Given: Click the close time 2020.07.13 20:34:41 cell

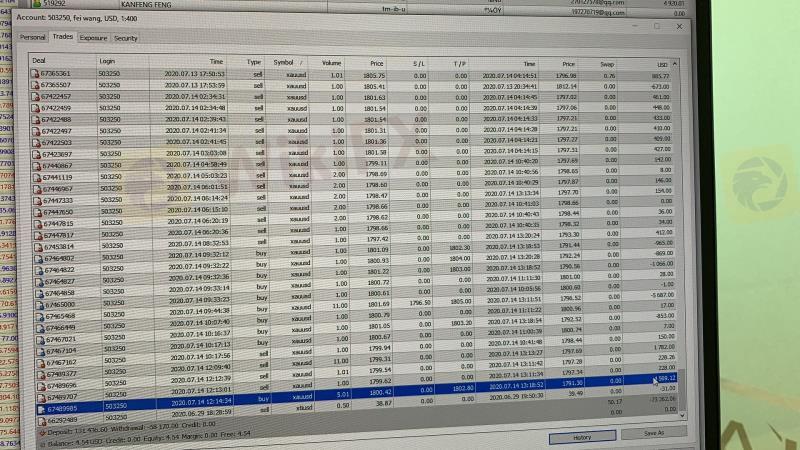Looking at the screenshot, I should click(509, 86).
